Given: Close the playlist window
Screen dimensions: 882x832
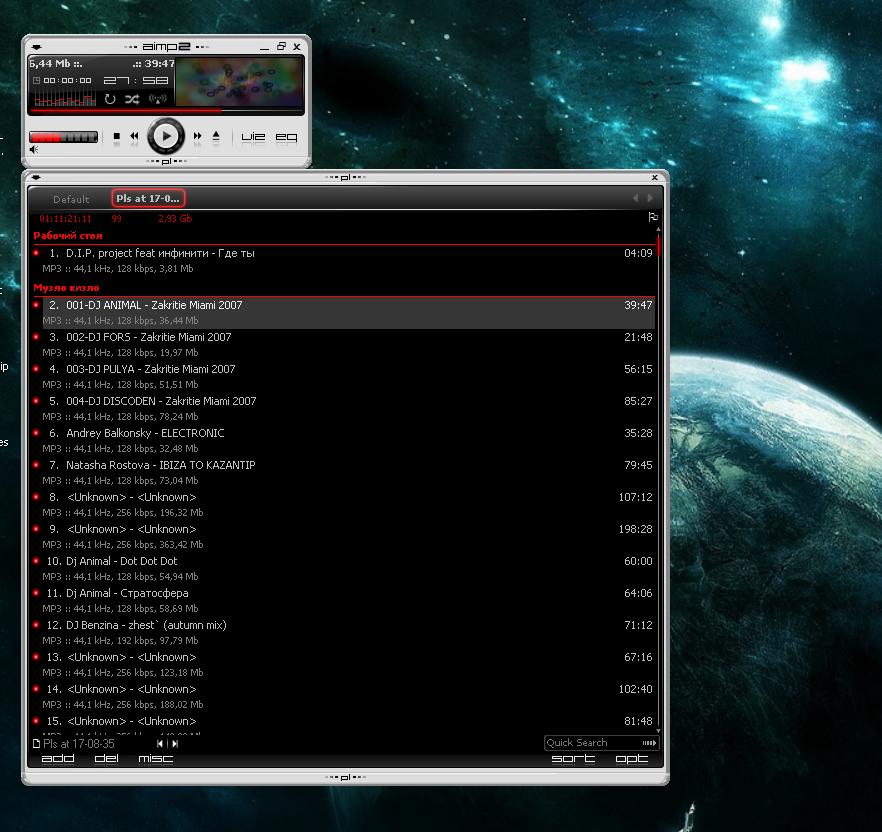Looking at the screenshot, I should pyautogui.click(x=655, y=177).
